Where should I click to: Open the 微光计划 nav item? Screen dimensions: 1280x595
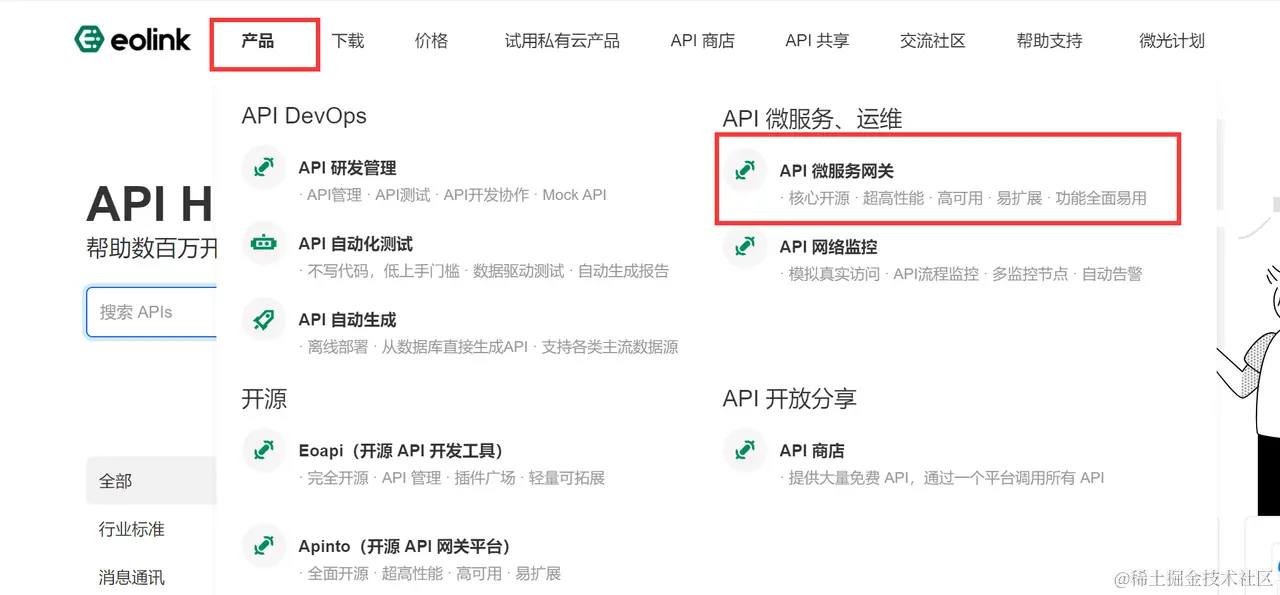1172,41
